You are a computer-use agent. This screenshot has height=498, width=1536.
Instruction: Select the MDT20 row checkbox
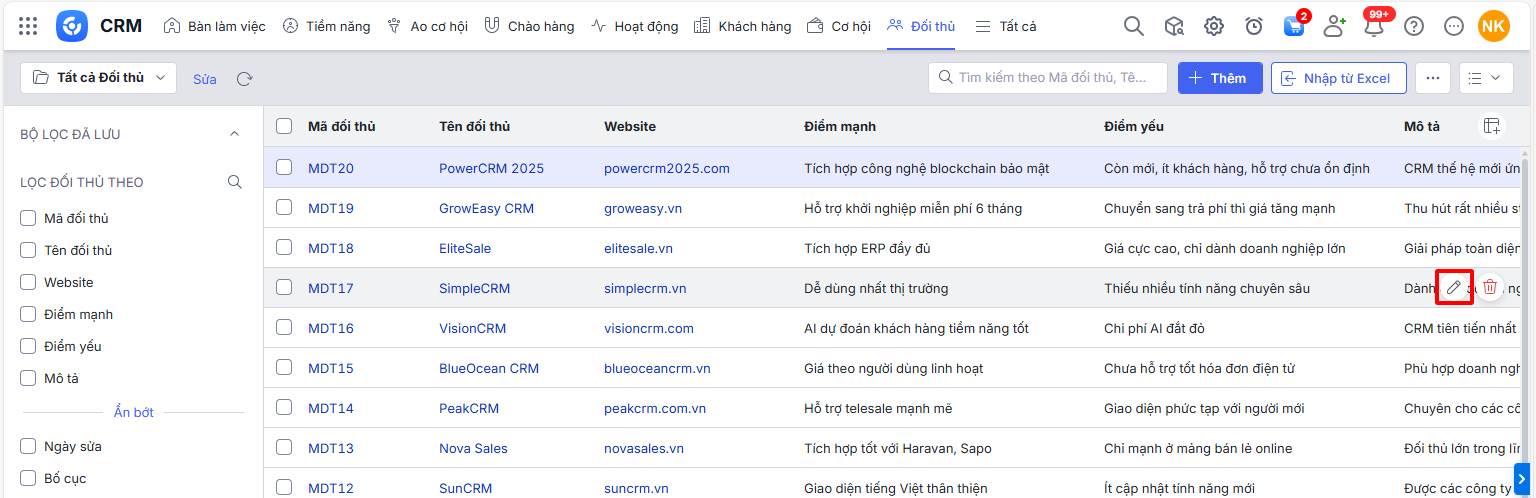click(x=284, y=167)
